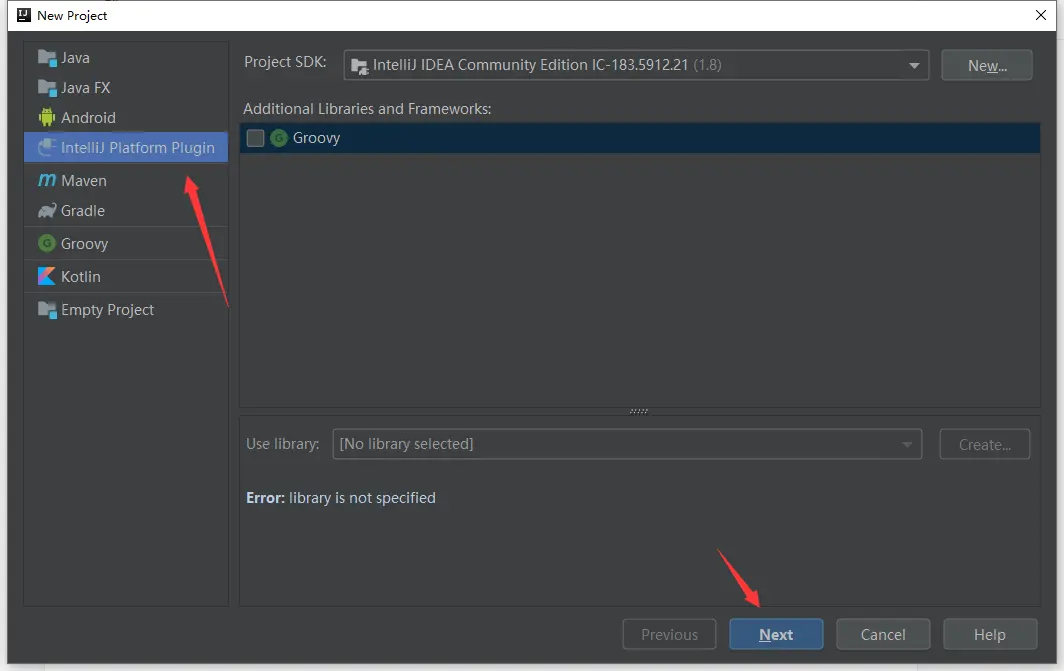Screen dimensions: 1064x671
Task: Choose the Kotlin project type label
Action: [81, 277]
